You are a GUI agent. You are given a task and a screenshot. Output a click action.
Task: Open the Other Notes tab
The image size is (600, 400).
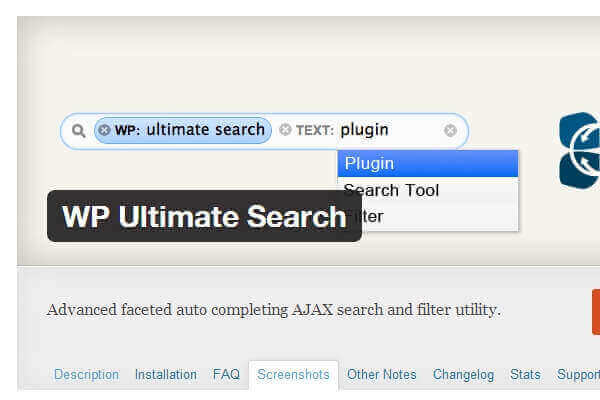[x=381, y=375]
